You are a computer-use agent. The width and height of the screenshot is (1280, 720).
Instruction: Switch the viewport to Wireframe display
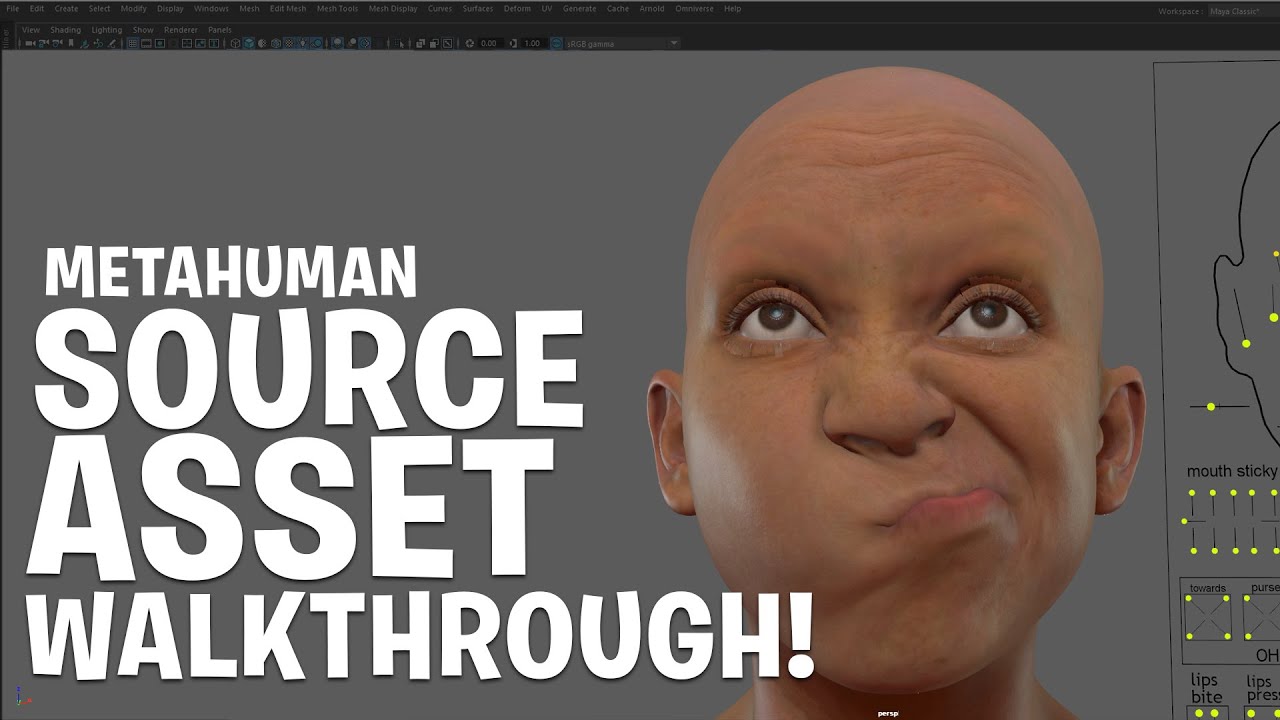click(x=235, y=43)
